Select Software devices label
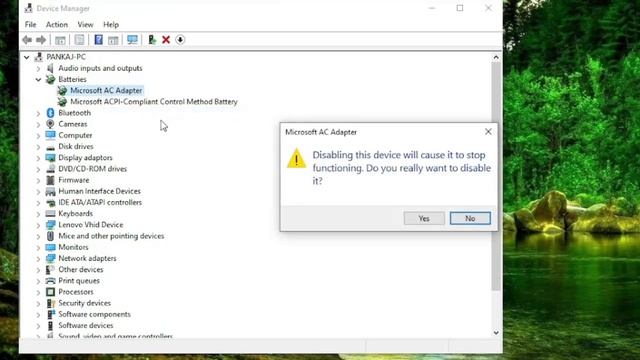Viewport: 640px width, 360px height. point(86,325)
